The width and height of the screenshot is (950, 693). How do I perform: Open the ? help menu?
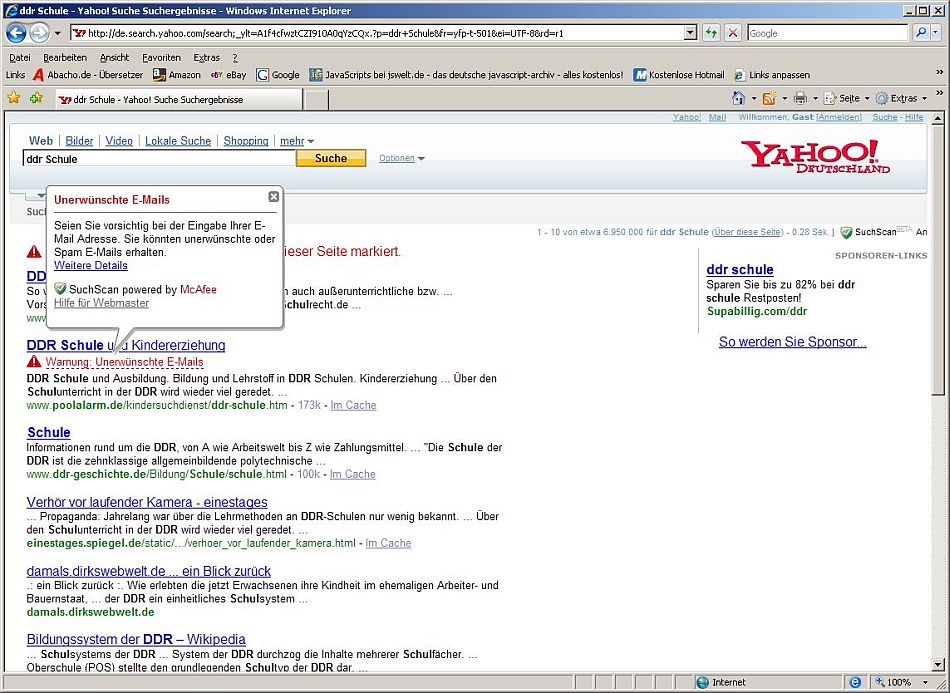(x=235, y=58)
